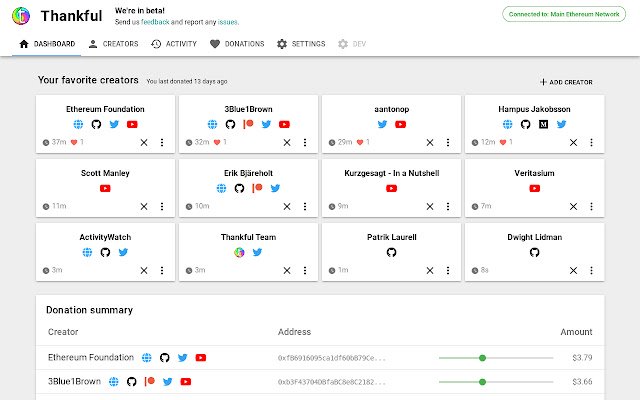The height and width of the screenshot is (400, 640).
Task: Open Kurzgesagt card's YouTube icon
Action: pos(391,188)
